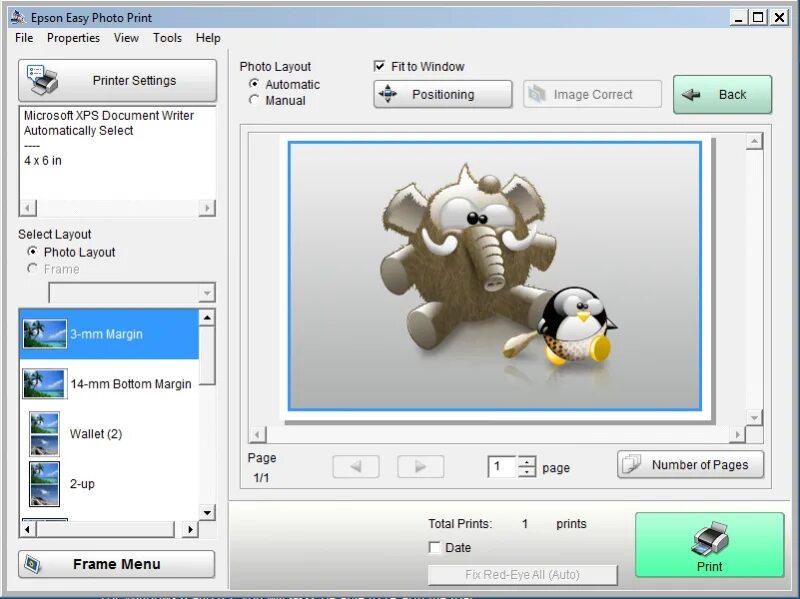
Task: Click the Image Correct icon
Action: [x=537, y=94]
